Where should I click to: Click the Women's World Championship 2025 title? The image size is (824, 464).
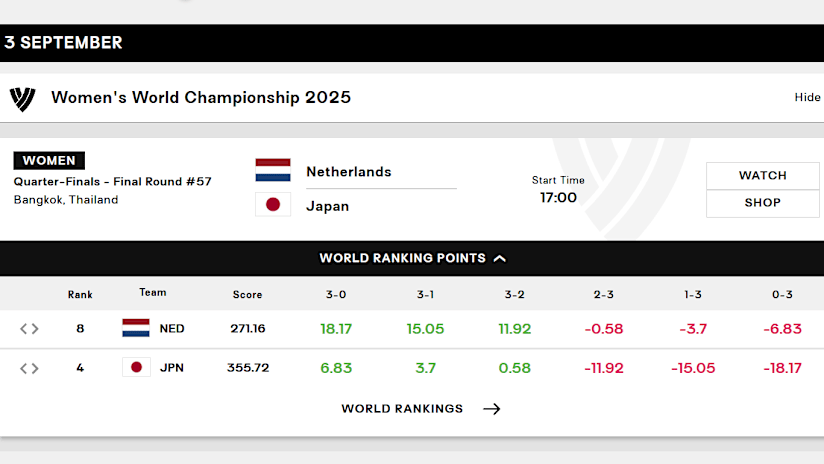[x=201, y=98]
